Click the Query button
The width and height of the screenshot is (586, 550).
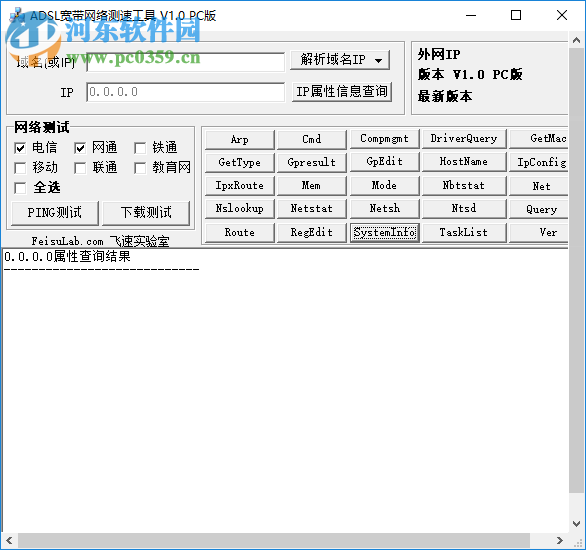coord(539,209)
